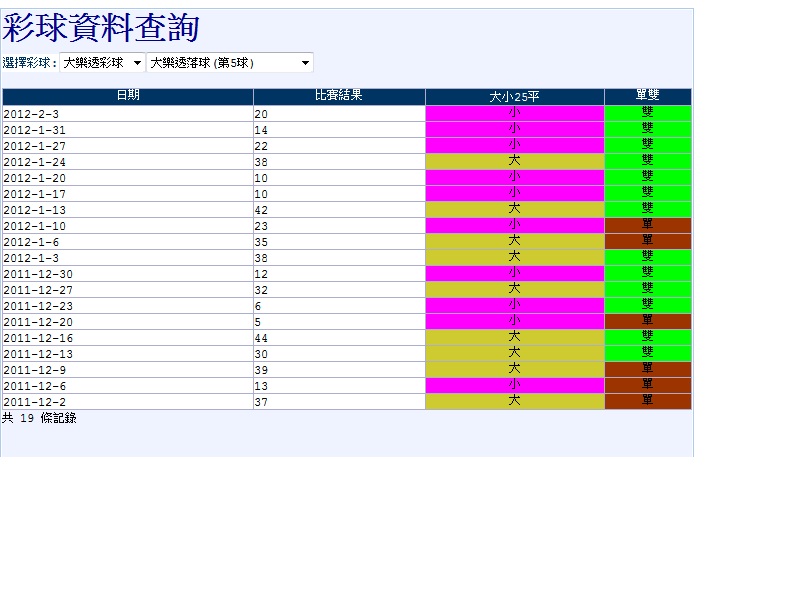Click result 30 in the 2011-12-13 row
The height and width of the screenshot is (600, 800).
[x=339, y=354]
